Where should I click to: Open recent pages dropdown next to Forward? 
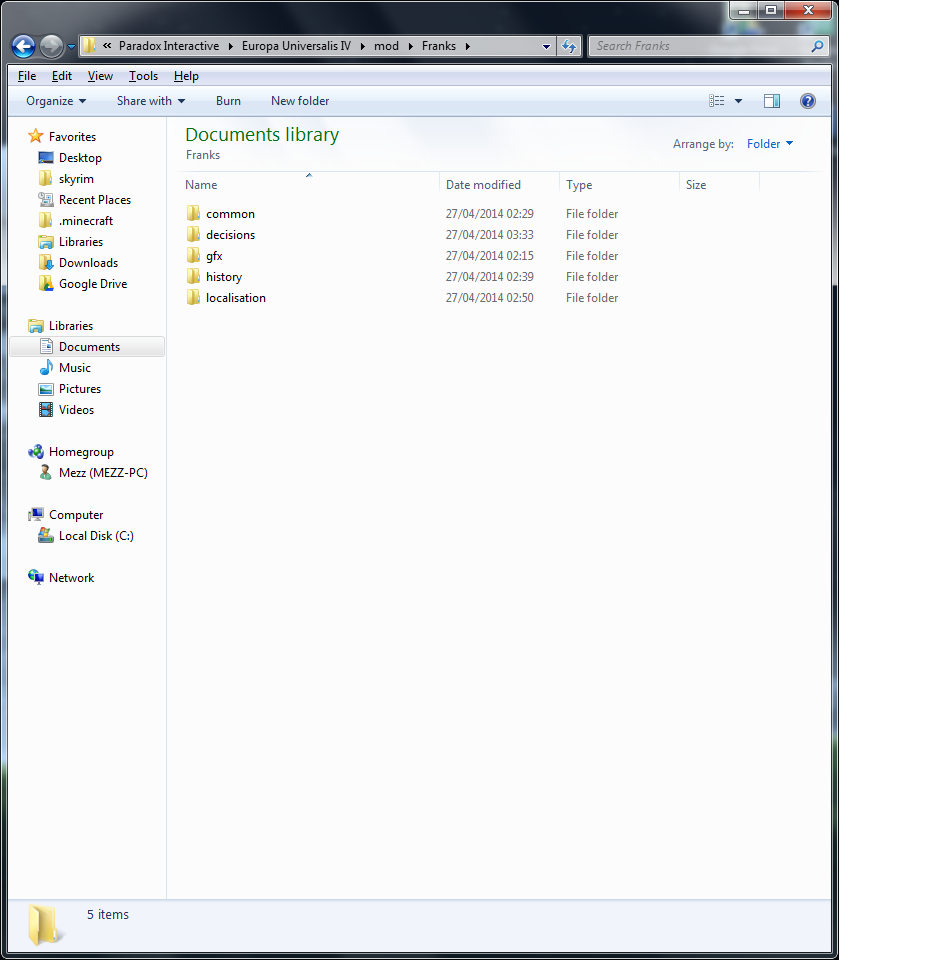(x=71, y=47)
